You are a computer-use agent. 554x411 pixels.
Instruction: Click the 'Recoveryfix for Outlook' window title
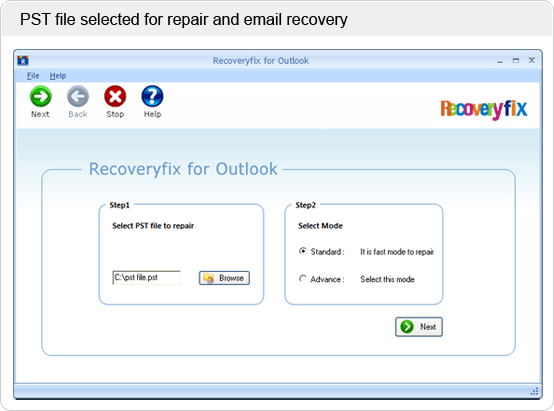261,61
